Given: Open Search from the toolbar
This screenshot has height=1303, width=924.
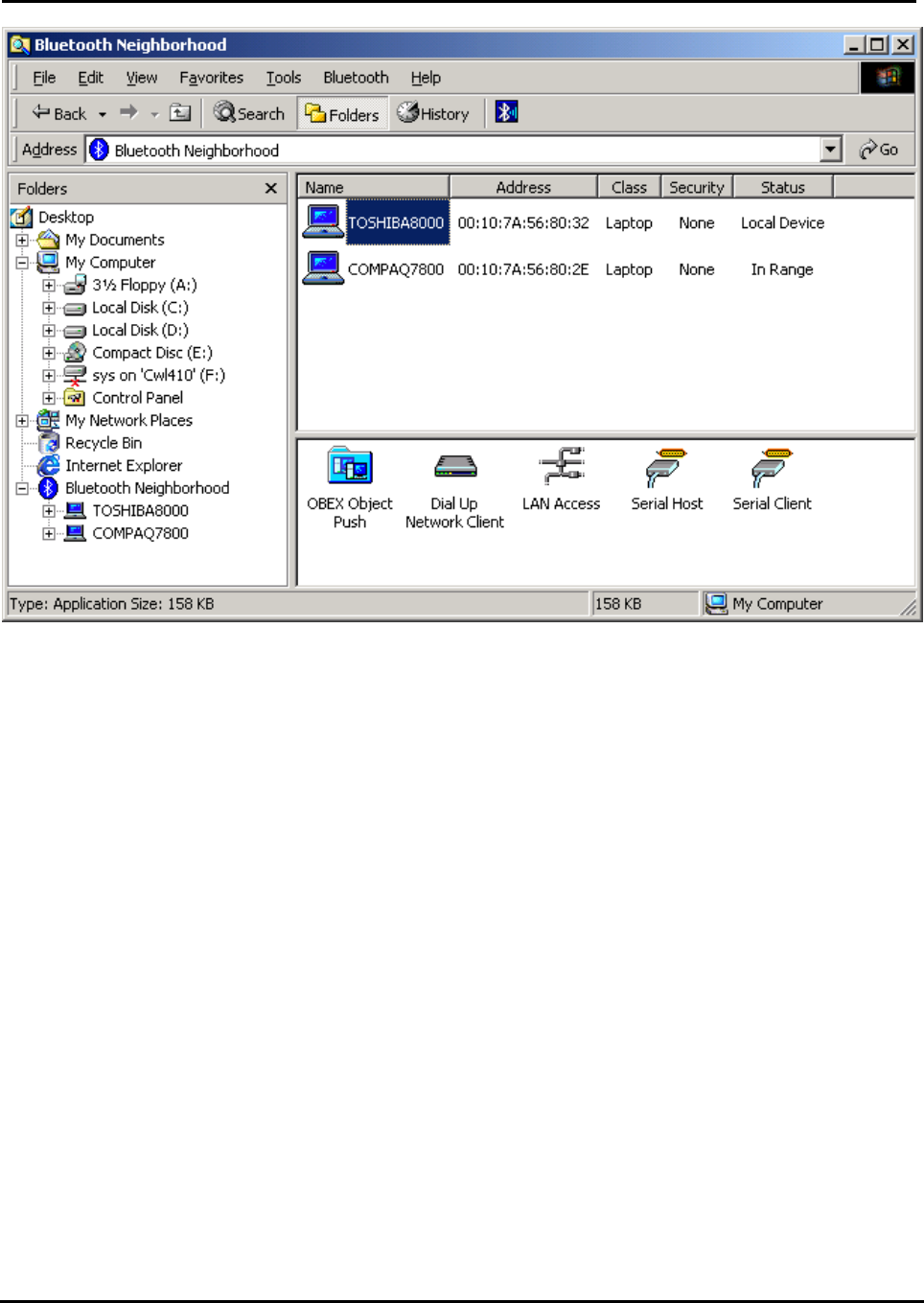Looking at the screenshot, I should tap(249, 113).
